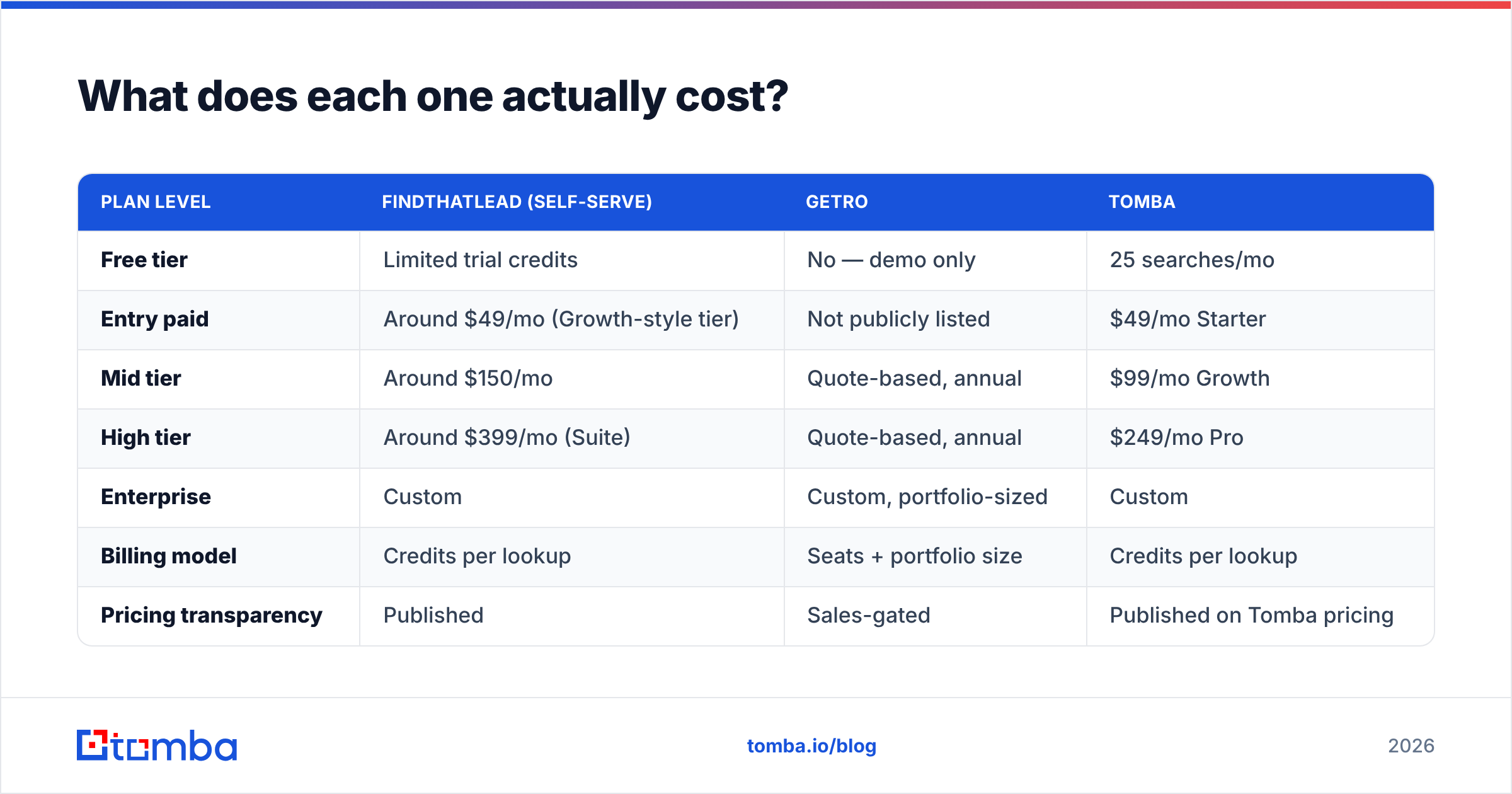Click the '2026' year in the footer
This screenshot has width=1512, height=794.
click(1411, 746)
